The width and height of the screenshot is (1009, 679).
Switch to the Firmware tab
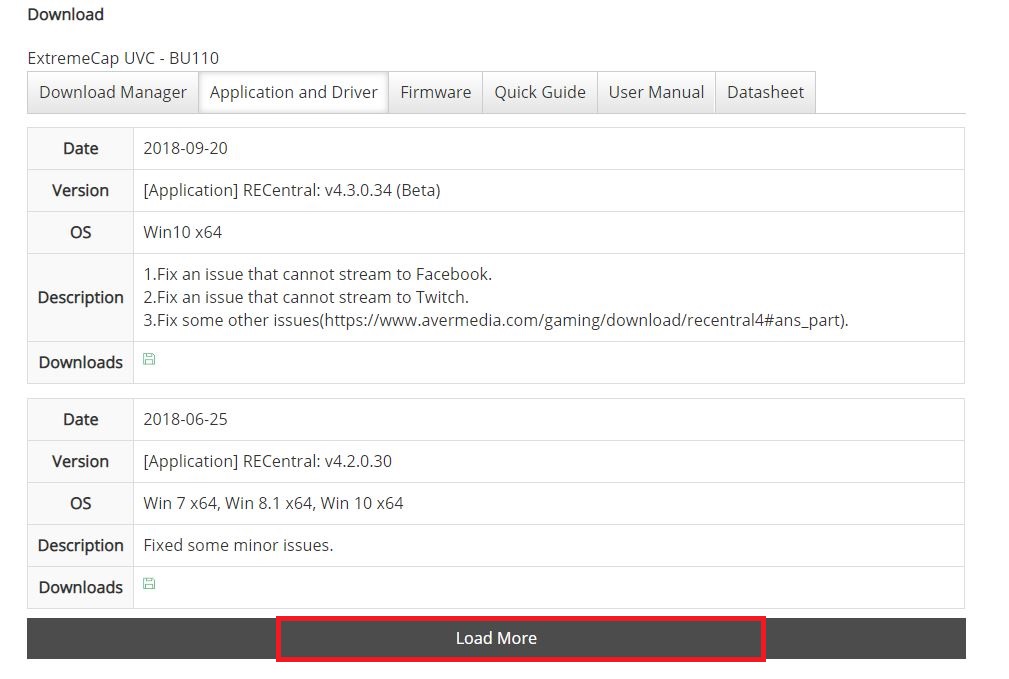pyautogui.click(x=435, y=92)
